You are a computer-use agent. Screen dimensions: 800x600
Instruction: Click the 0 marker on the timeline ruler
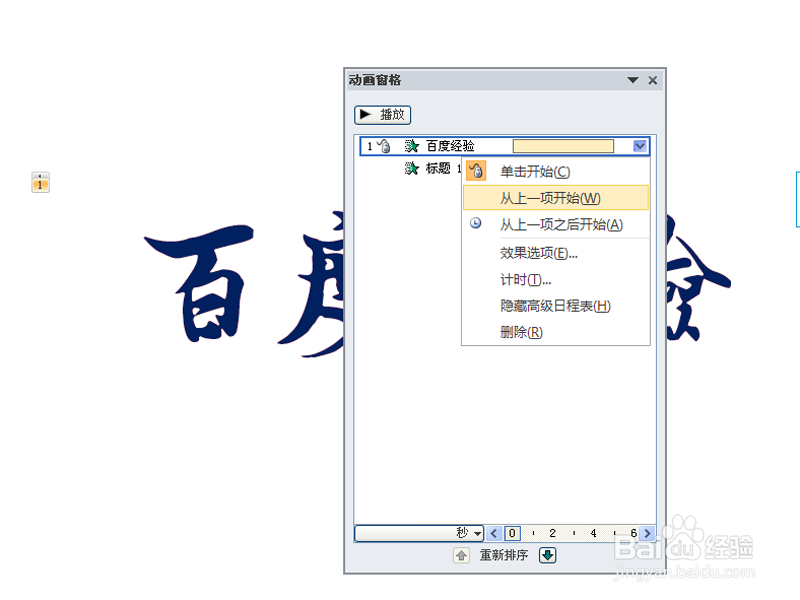[x=512, y=533]
